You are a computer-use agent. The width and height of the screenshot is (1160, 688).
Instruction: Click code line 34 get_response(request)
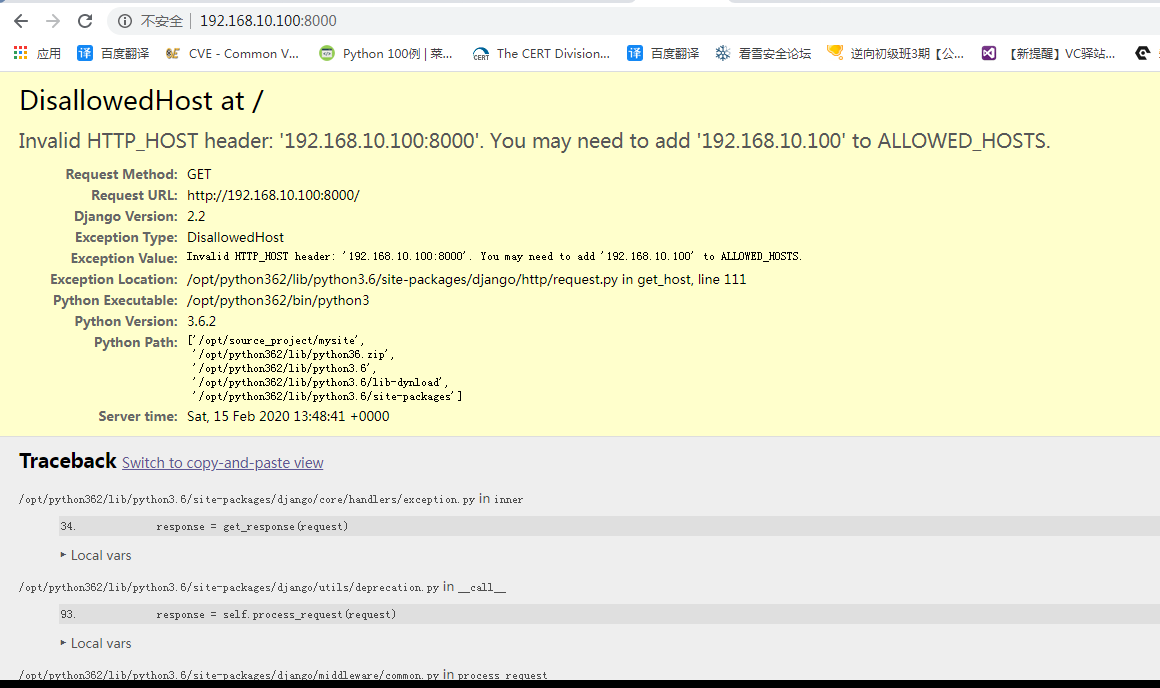pyautogui.click(x=610, y=526)
